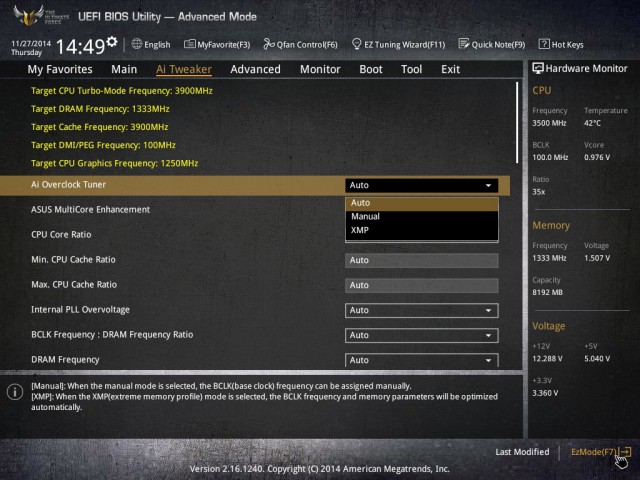Viewport: 640px width, 480px height.
Task: Click the 14:49 clock time
Action: click(80, 46)
